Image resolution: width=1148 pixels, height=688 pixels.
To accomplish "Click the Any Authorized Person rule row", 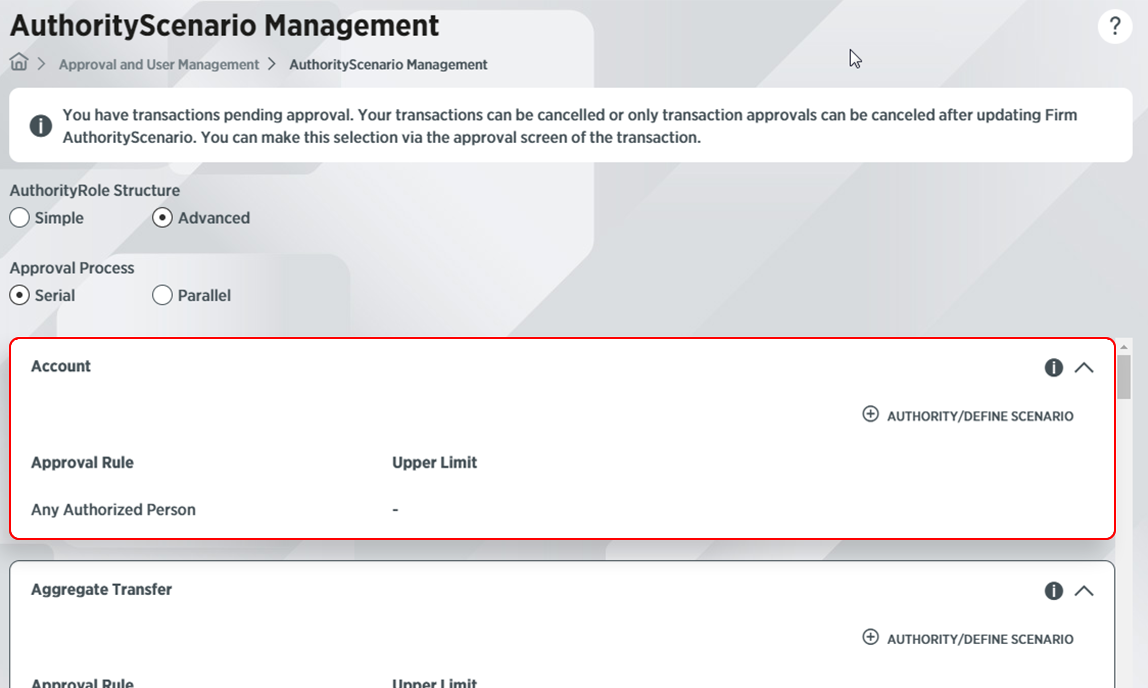I will coord(113,510).
